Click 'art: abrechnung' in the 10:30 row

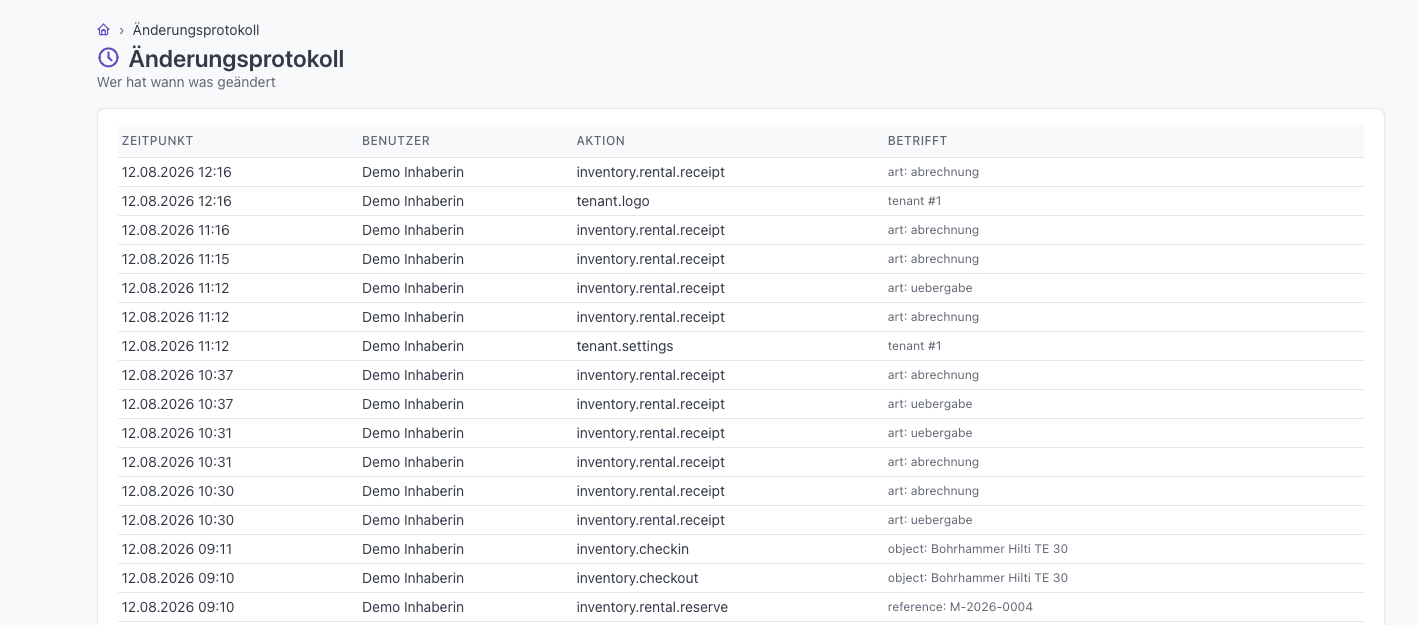coord(933,491)
